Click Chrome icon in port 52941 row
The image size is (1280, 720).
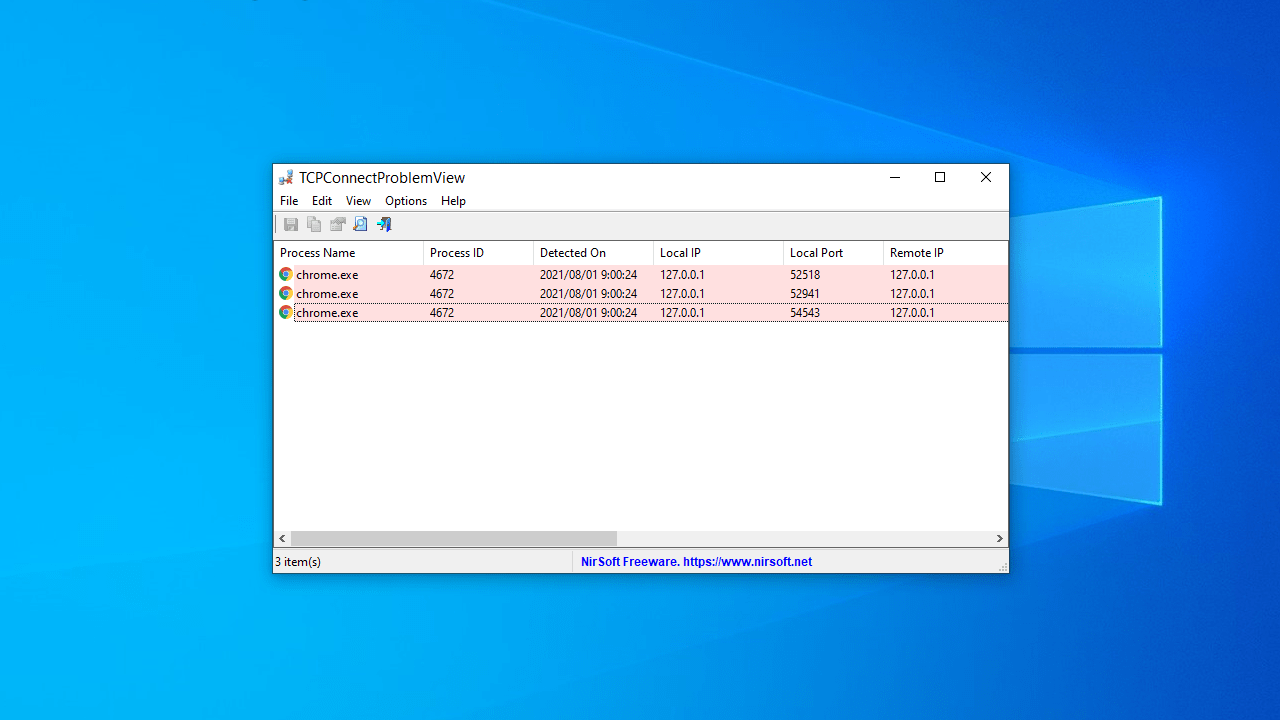[x=286, y=293]
